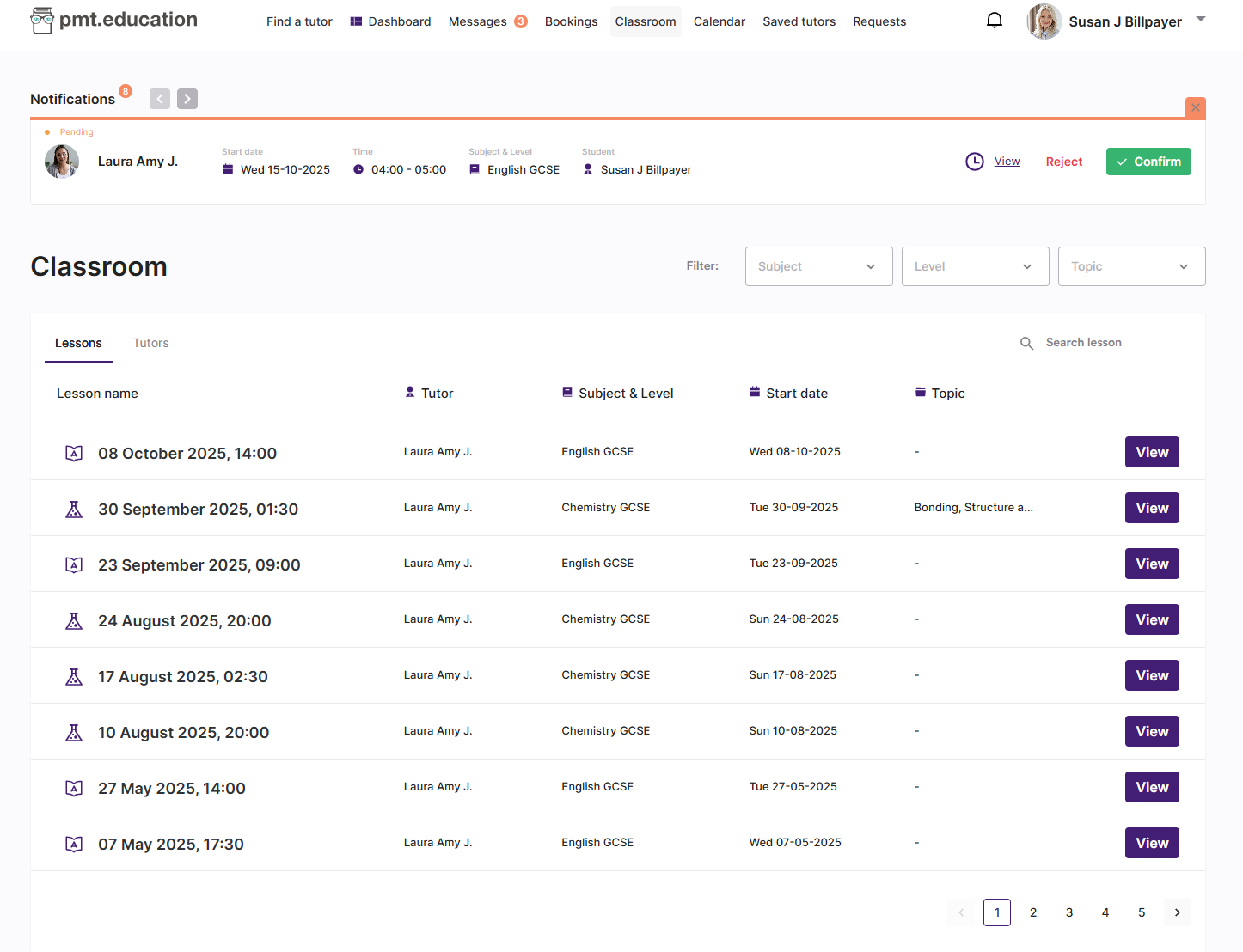Expand the Level filter dropdown
The height and width of the screenshot is (952, 1243).
pyautogui.click(x=975, y=266)
